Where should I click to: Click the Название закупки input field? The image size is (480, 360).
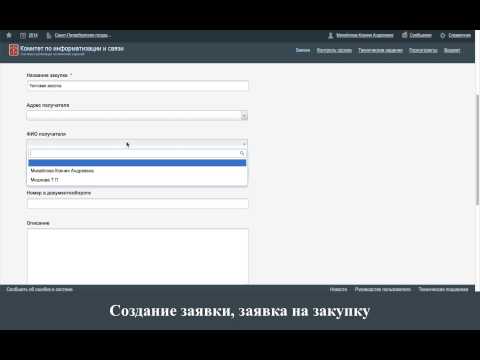point(138,86)
